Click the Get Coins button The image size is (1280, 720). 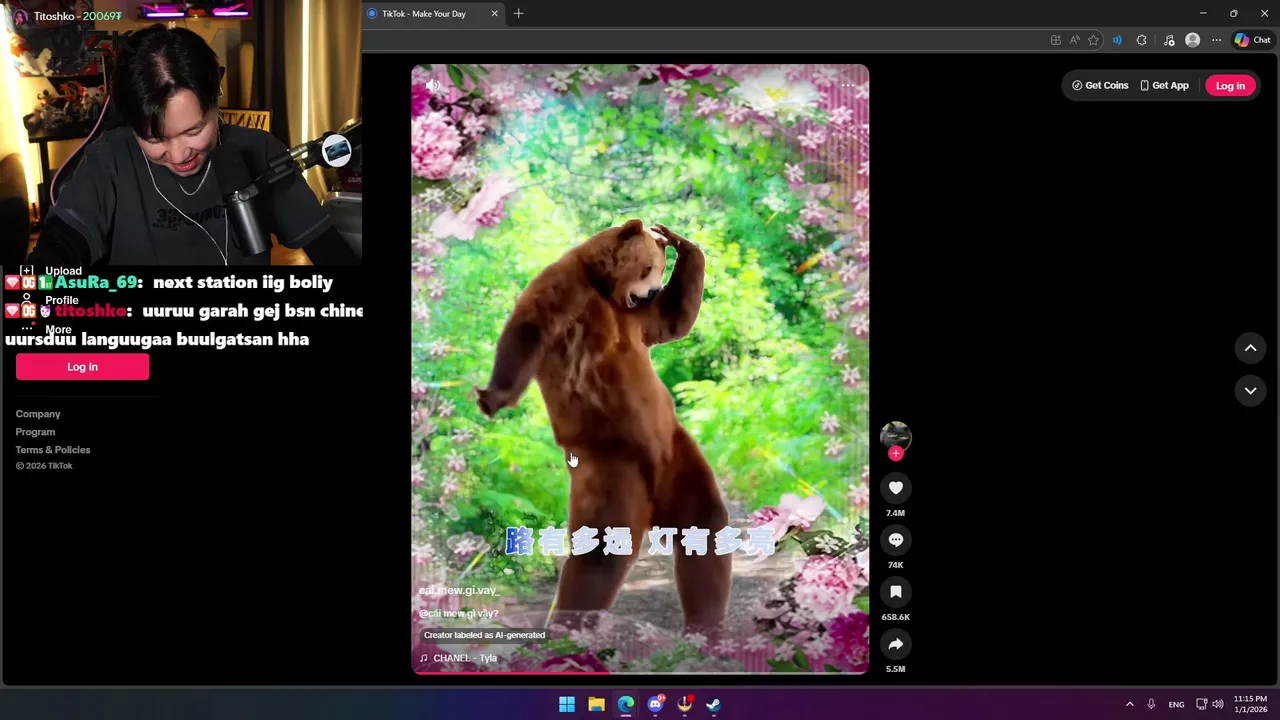1100,85
